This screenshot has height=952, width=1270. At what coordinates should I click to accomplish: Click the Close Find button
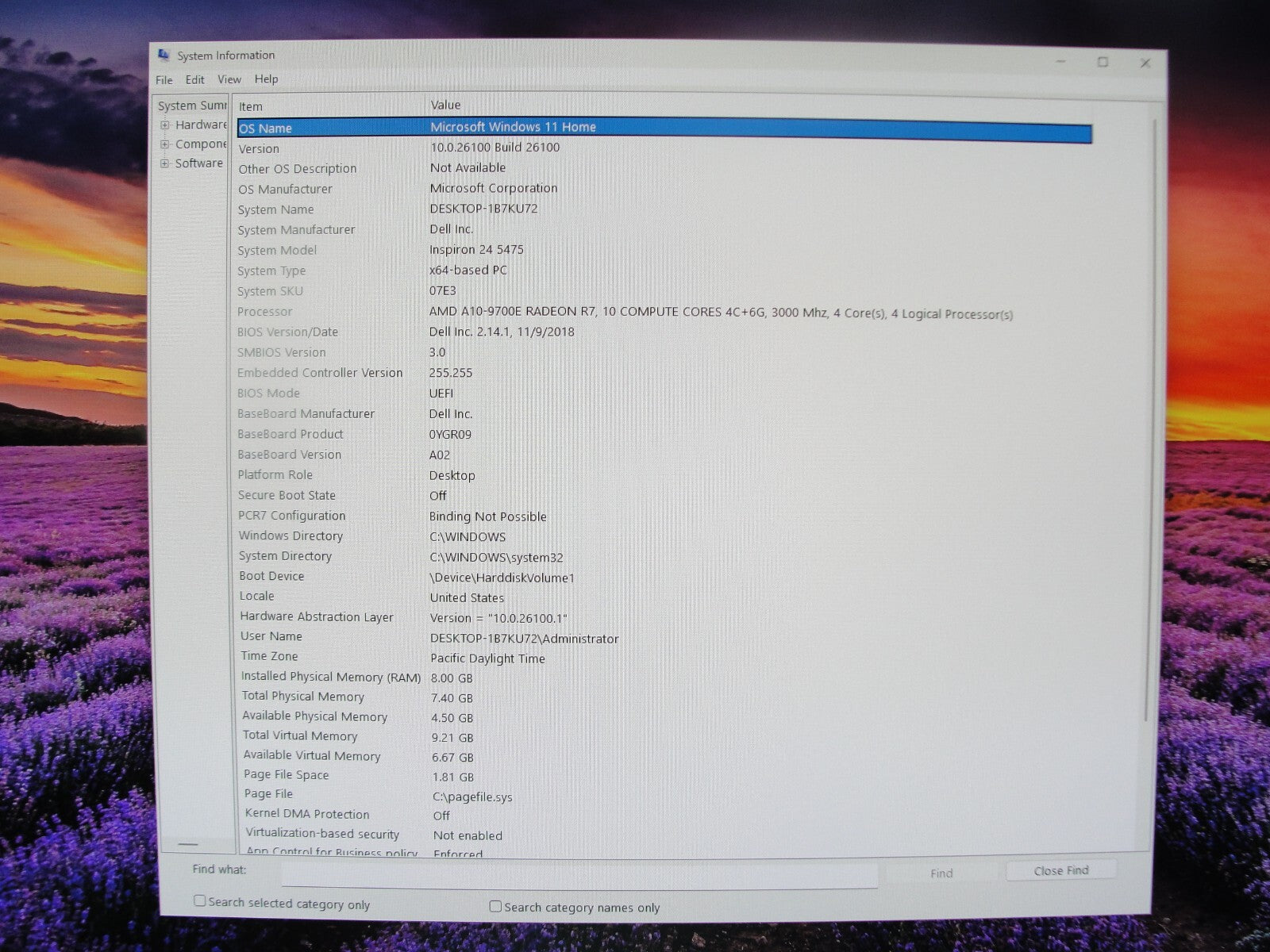point(1061,871)
